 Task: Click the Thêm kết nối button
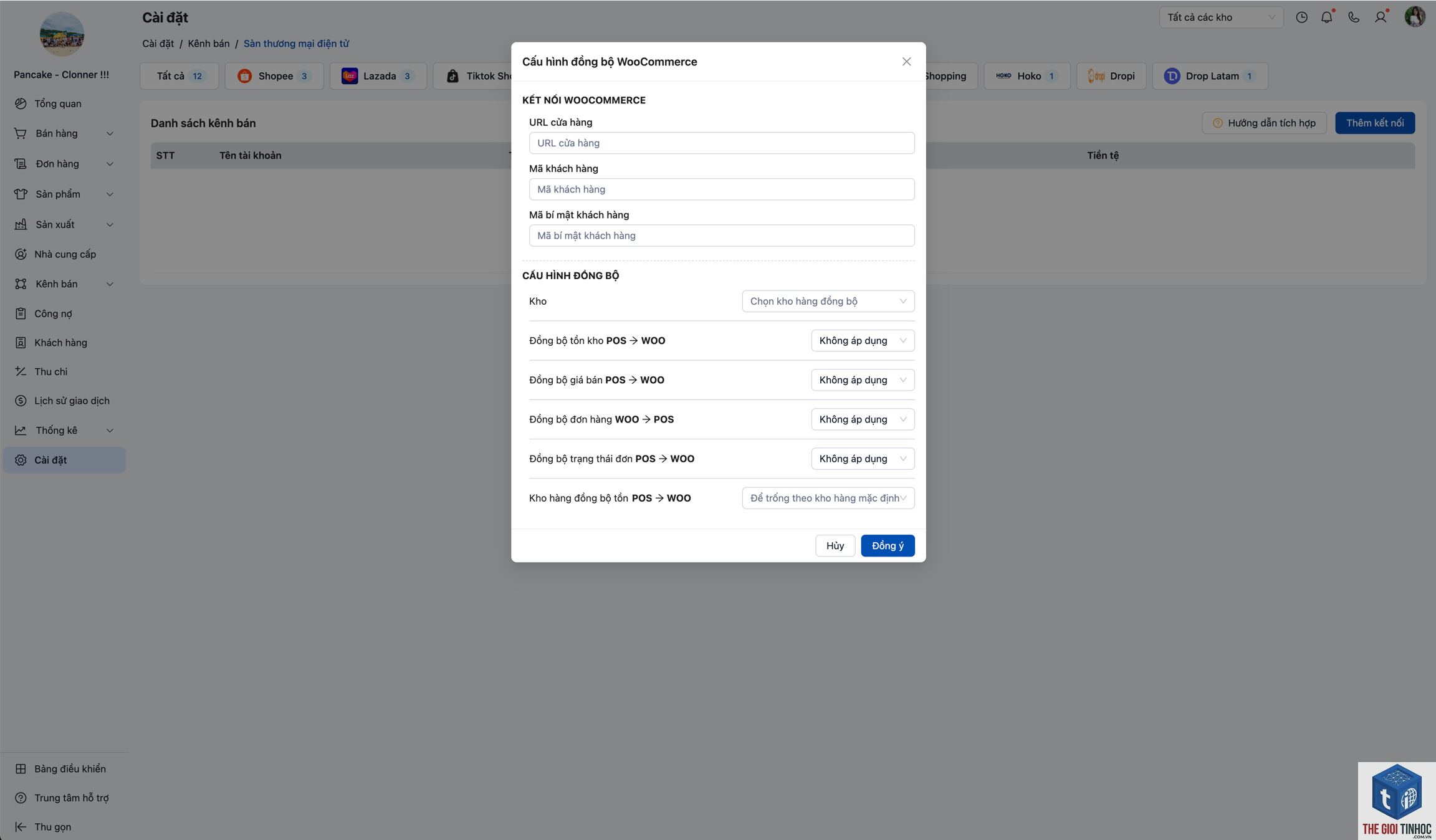point(1375,123)
